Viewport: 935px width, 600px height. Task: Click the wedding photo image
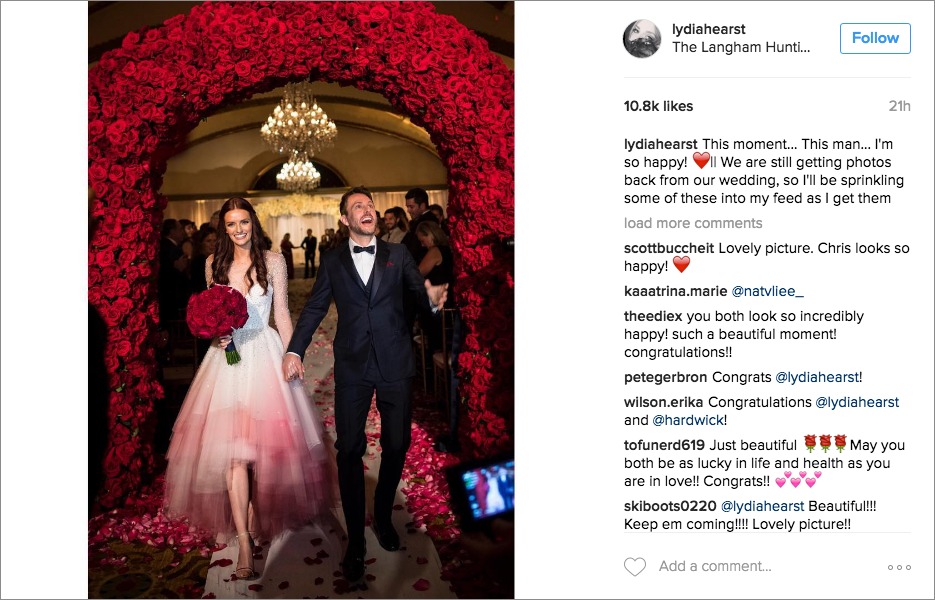pos(301,300)
